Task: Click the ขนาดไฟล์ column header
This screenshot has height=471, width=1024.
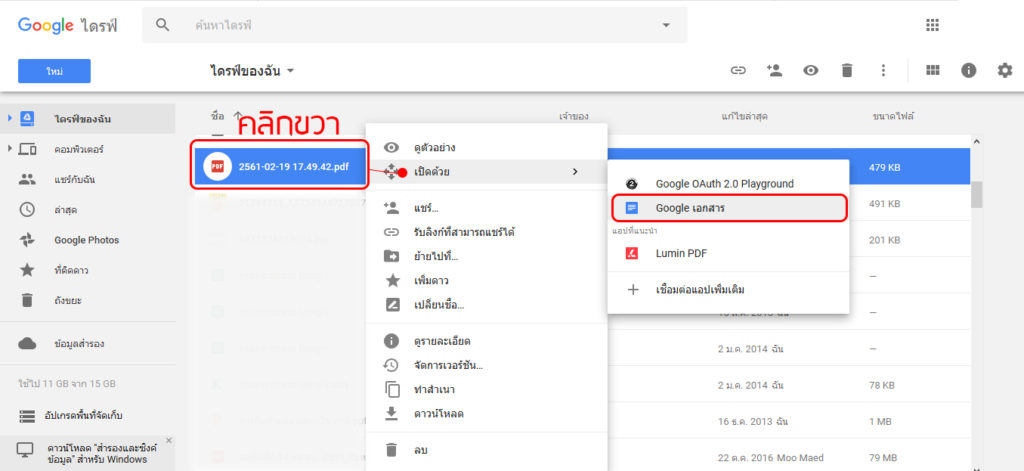Action: 893,116
